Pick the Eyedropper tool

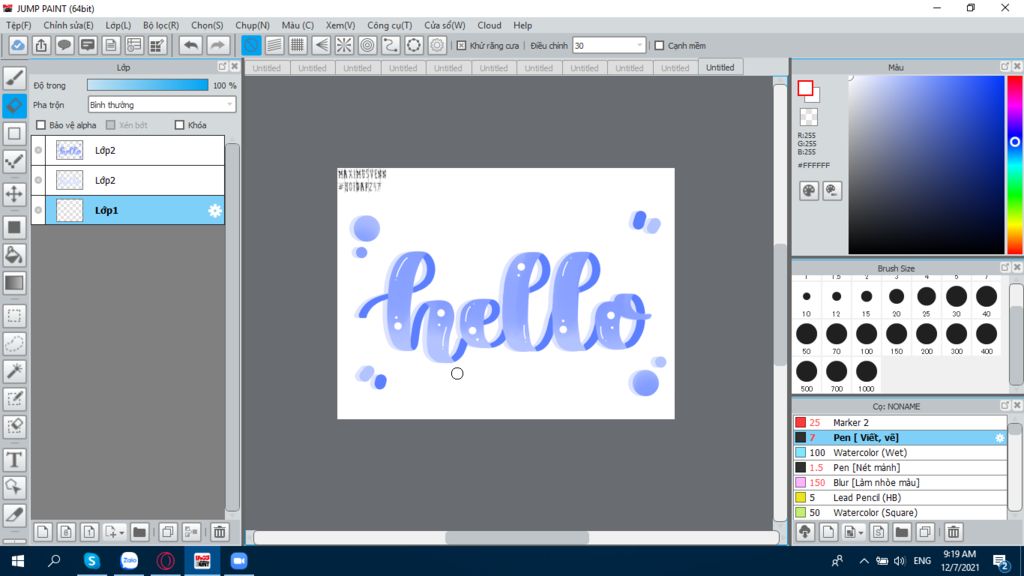[14, 515]
